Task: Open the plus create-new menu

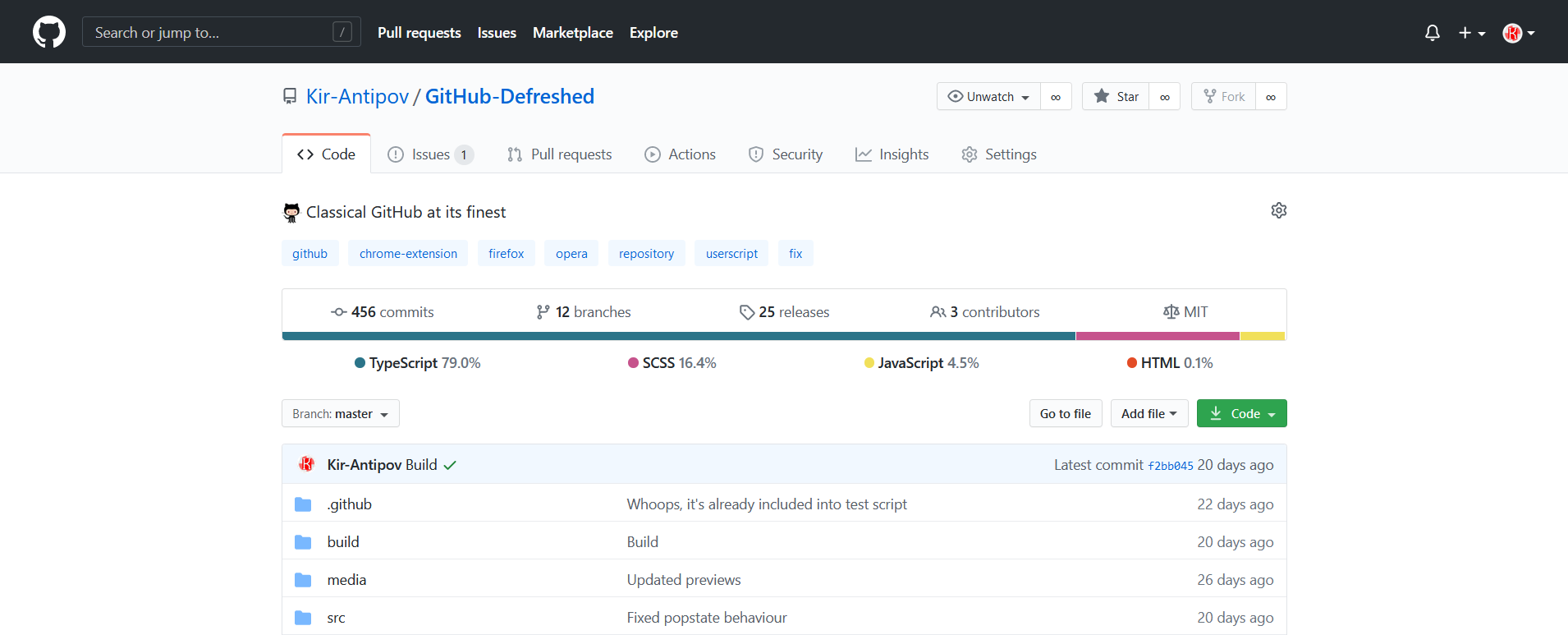Action: [x=1472, y=33]
